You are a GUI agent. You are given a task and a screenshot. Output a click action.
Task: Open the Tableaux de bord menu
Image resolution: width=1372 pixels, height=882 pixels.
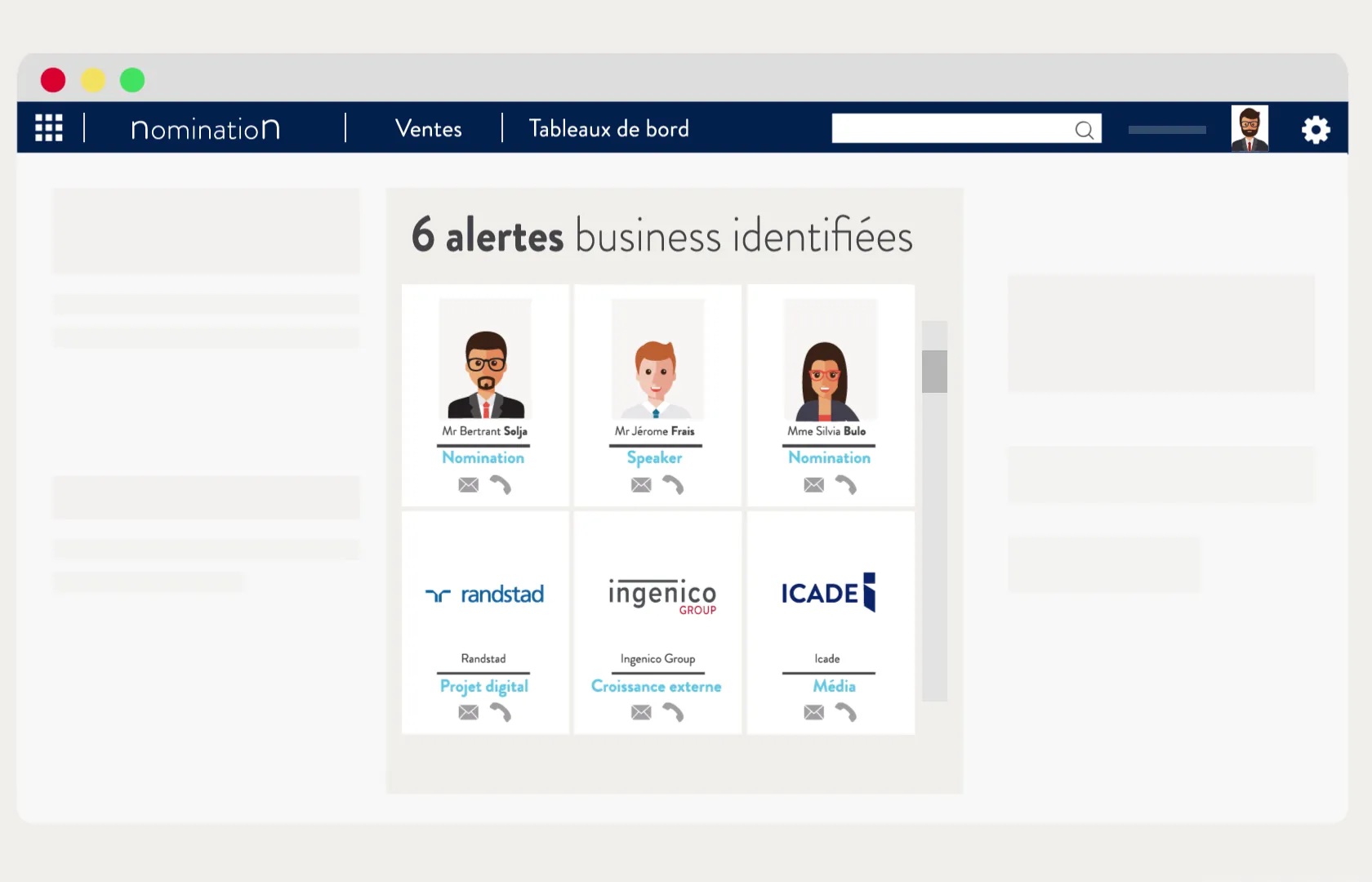pos(609,129)
